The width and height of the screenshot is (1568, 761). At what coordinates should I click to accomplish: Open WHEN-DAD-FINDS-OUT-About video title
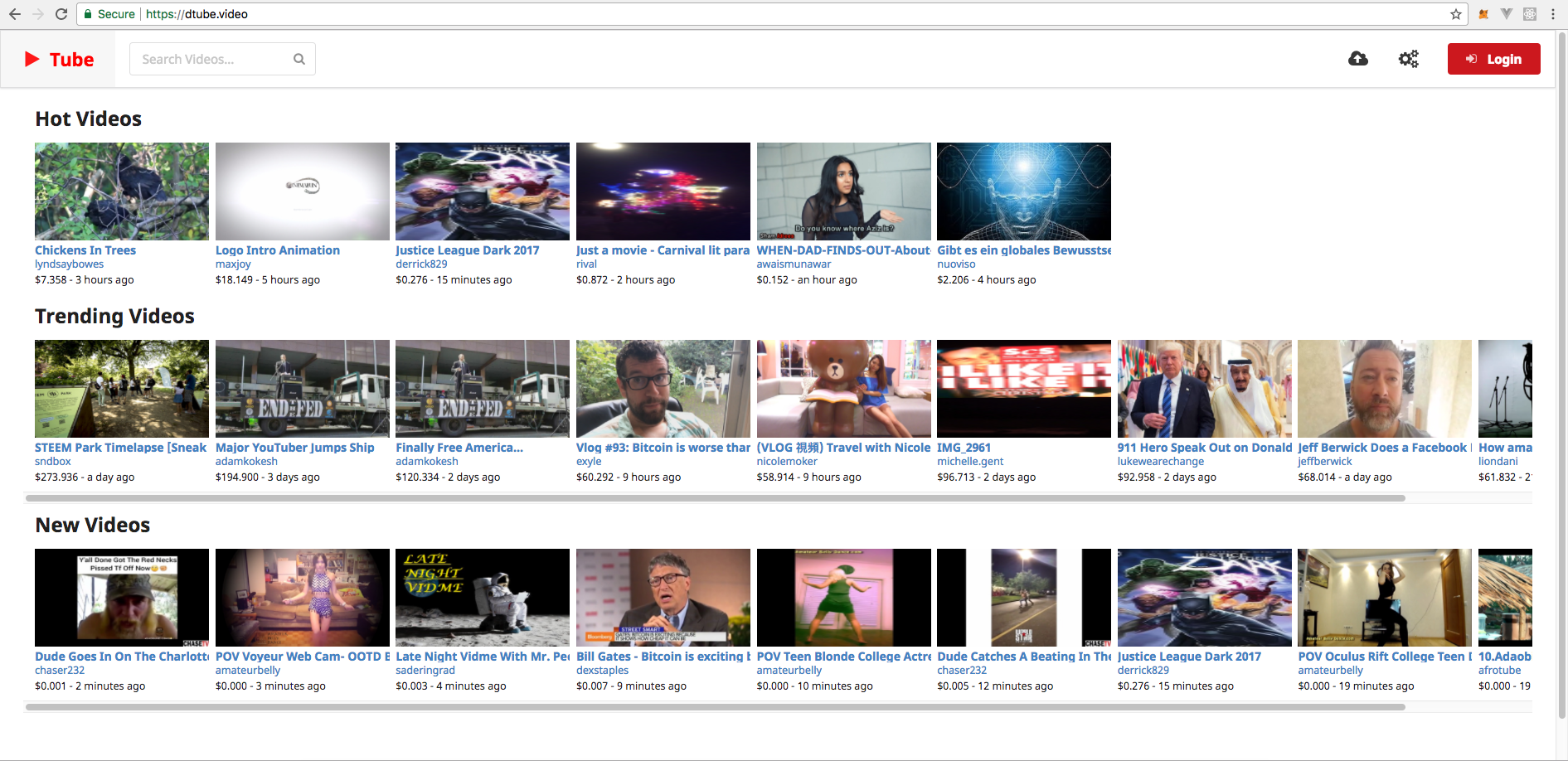[x=843, y=250]
